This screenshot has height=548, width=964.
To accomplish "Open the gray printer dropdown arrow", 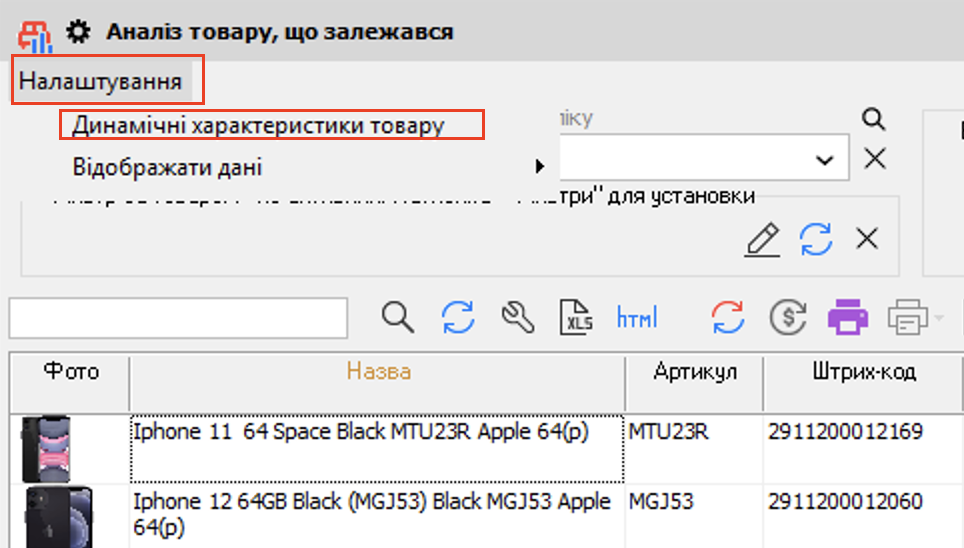I will [939, 319].
